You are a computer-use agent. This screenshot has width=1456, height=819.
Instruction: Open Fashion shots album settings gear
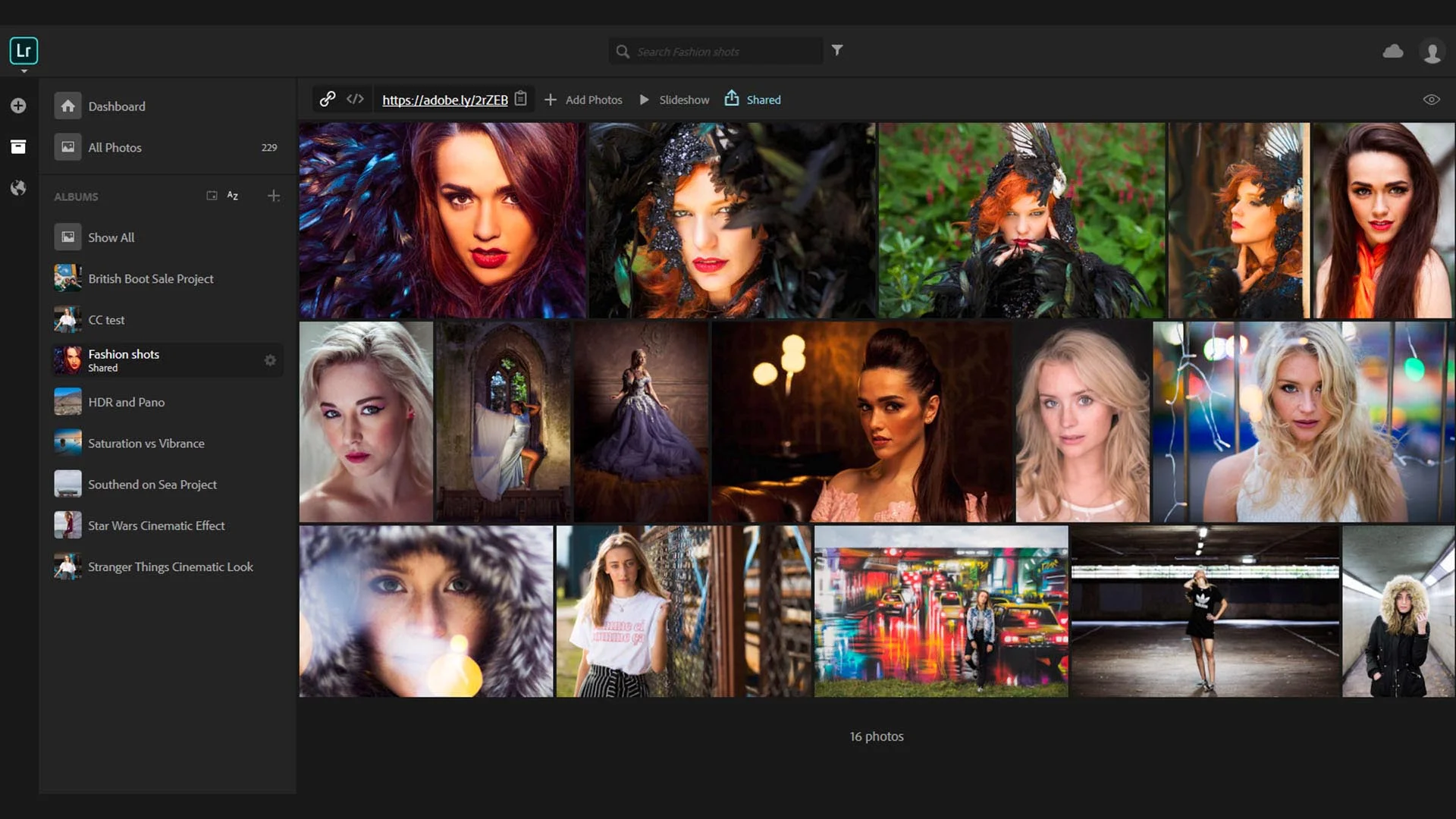[x=270, y=361]
